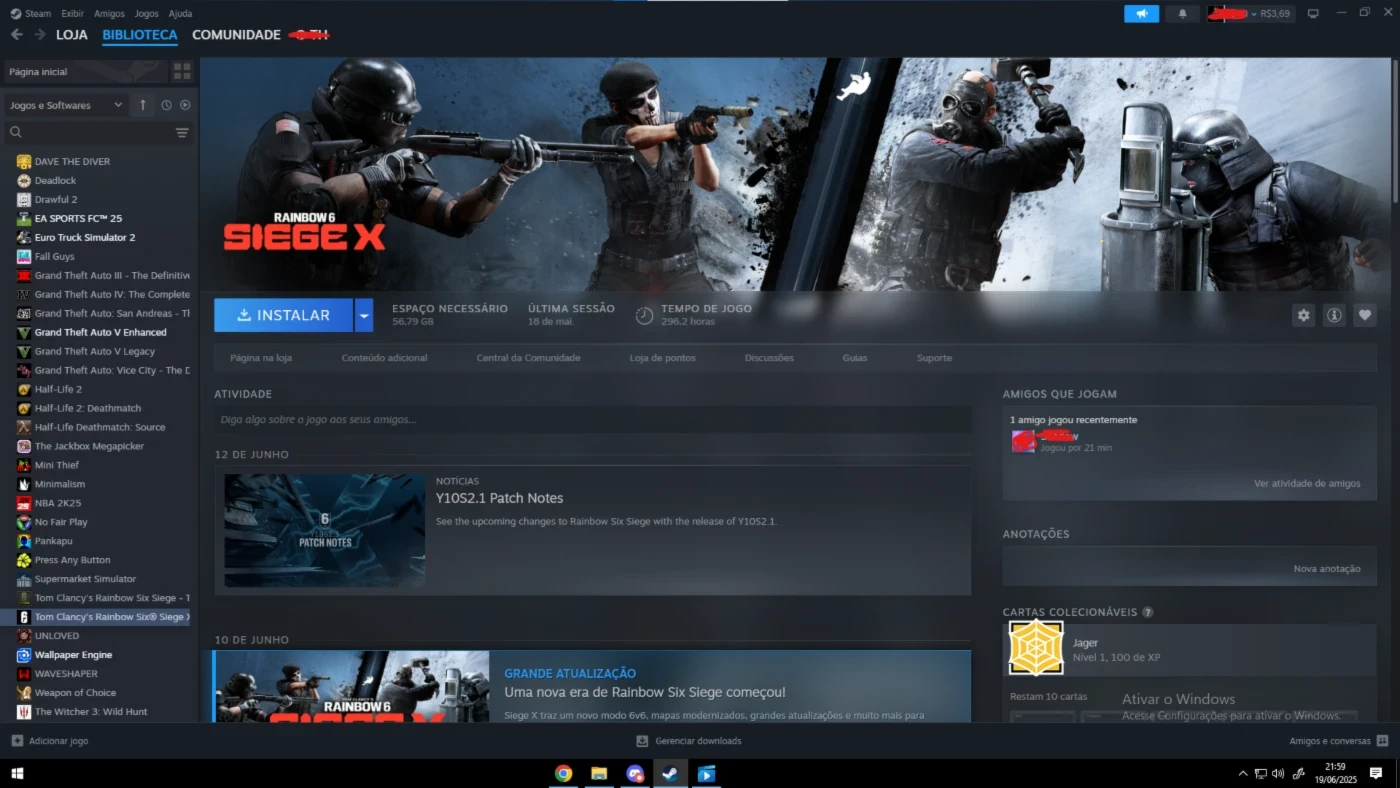The image size is (1400, 788).
Task: Click the Steam taskbar icon
Action: coord(670,773)
